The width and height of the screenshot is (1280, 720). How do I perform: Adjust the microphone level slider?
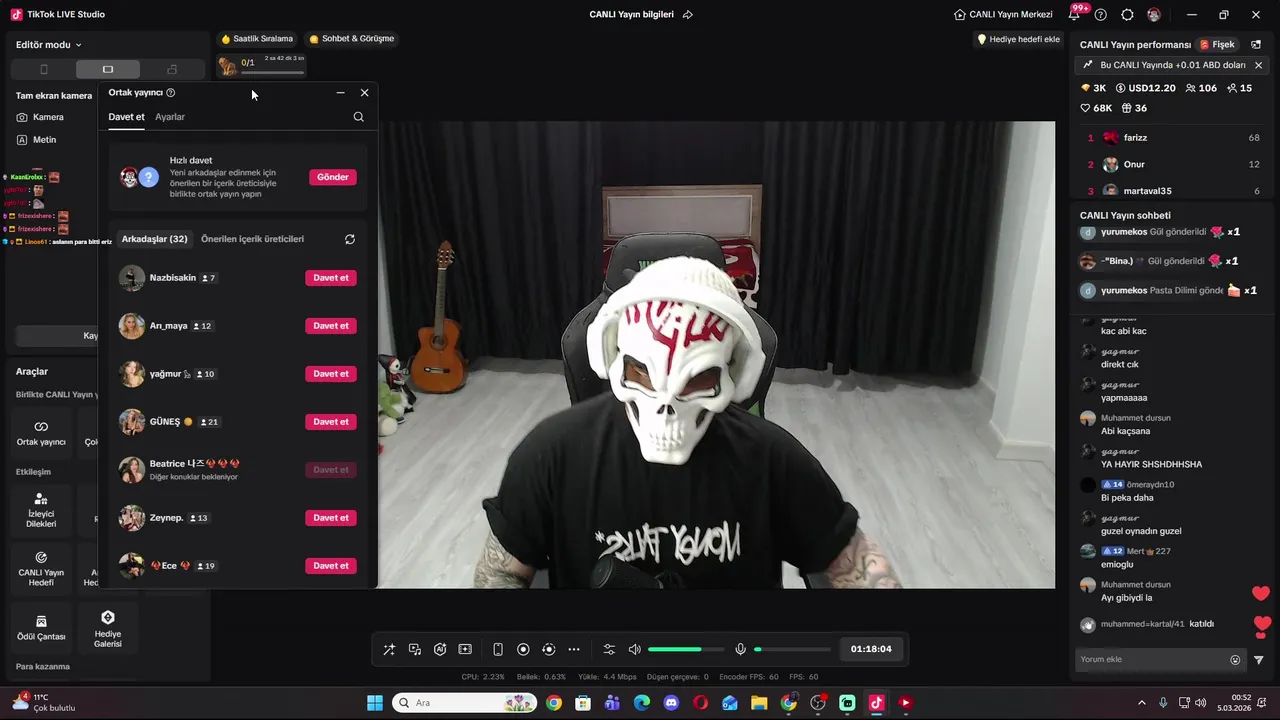[x=792, y=649]
